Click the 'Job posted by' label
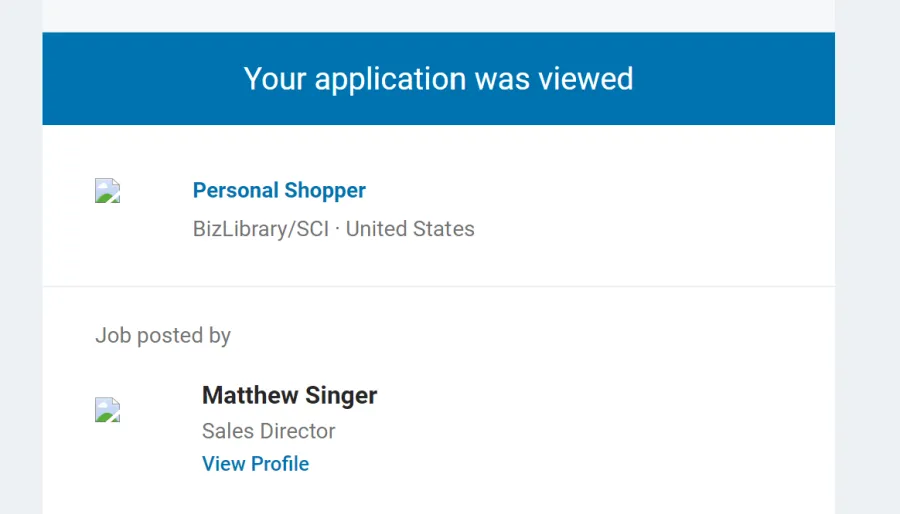This screenshot has height=514, width=900. click(163, 336)
